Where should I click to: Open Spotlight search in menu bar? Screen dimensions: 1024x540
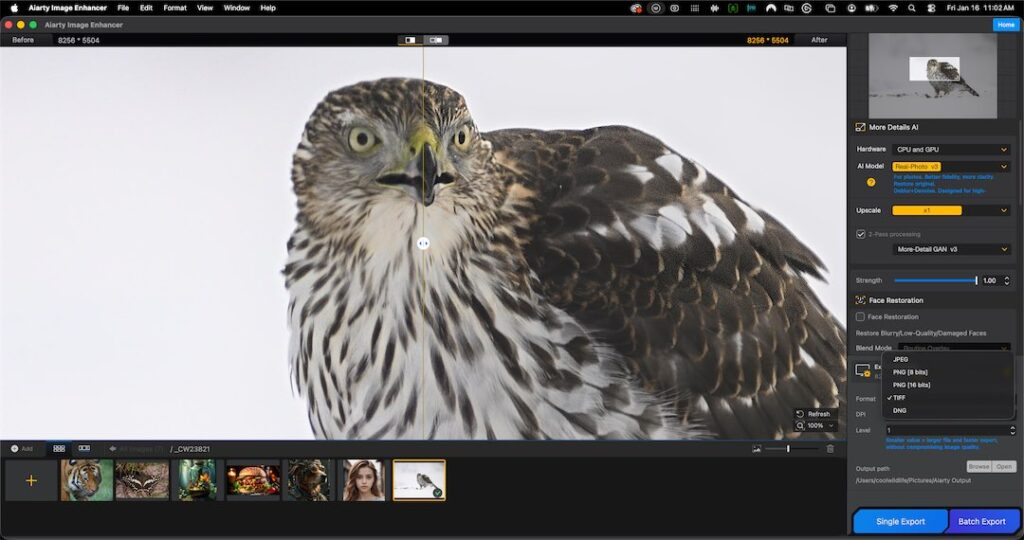(x=912, y=8)
